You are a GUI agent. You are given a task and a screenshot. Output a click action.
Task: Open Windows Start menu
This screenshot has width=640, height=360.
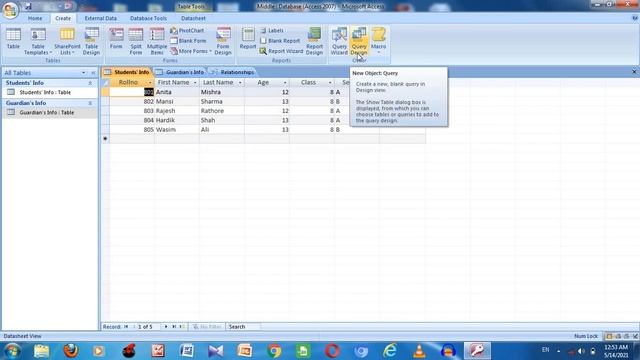pos(12,351)
